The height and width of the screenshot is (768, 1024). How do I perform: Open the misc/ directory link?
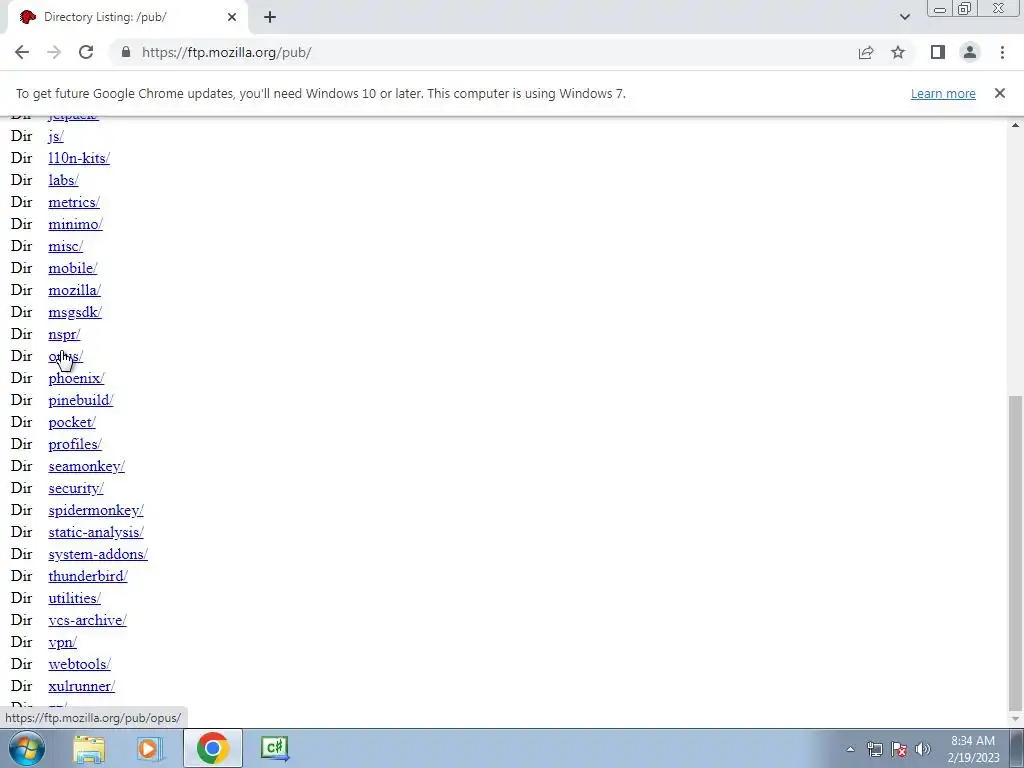[65, 246]
